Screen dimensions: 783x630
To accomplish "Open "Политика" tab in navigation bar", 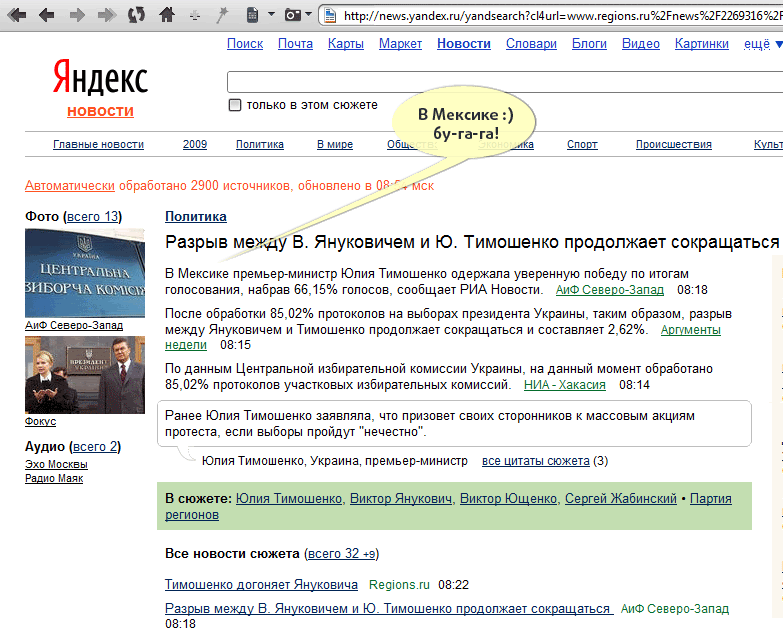I will [x=260, y=144].
